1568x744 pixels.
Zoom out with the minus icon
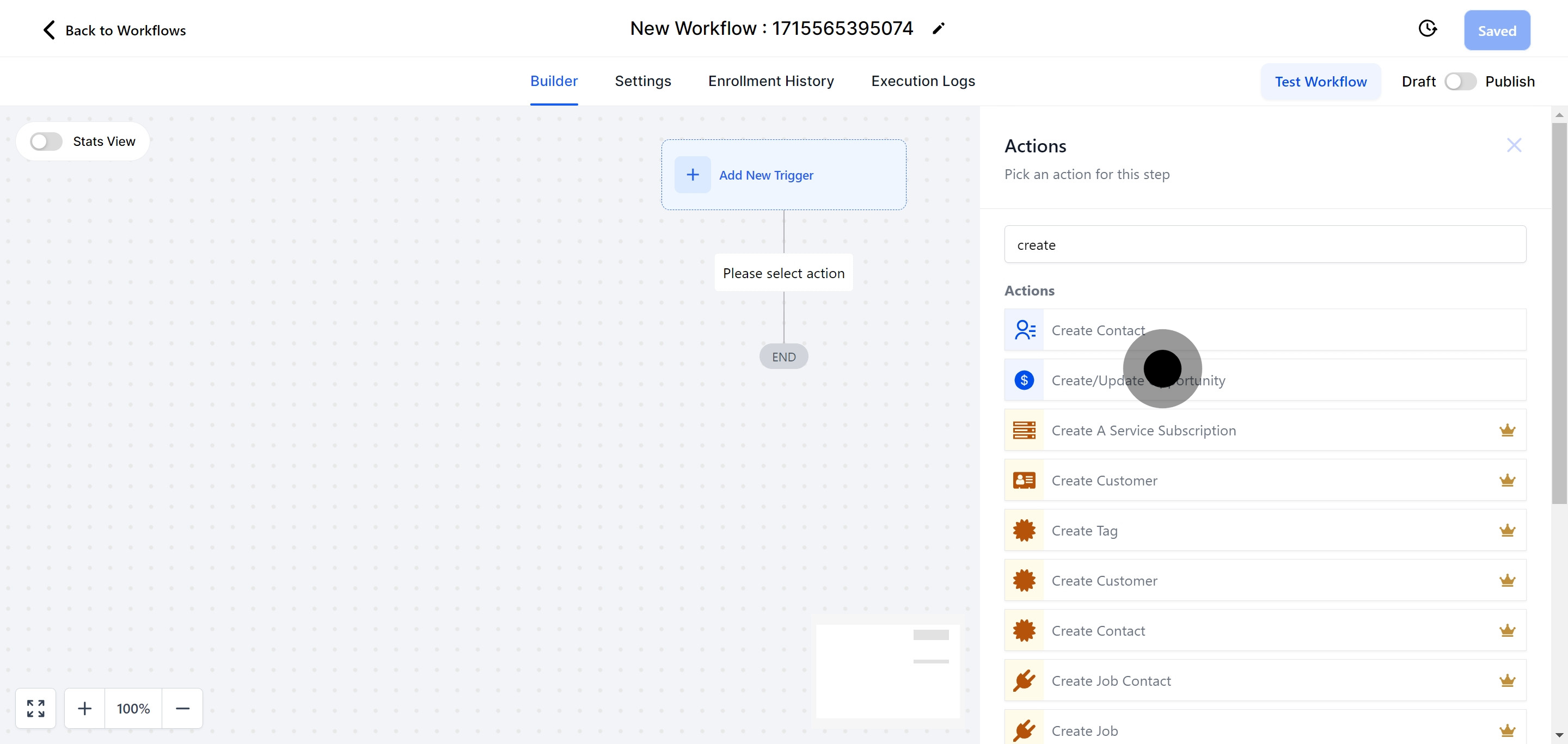click(x=182, y=708)
